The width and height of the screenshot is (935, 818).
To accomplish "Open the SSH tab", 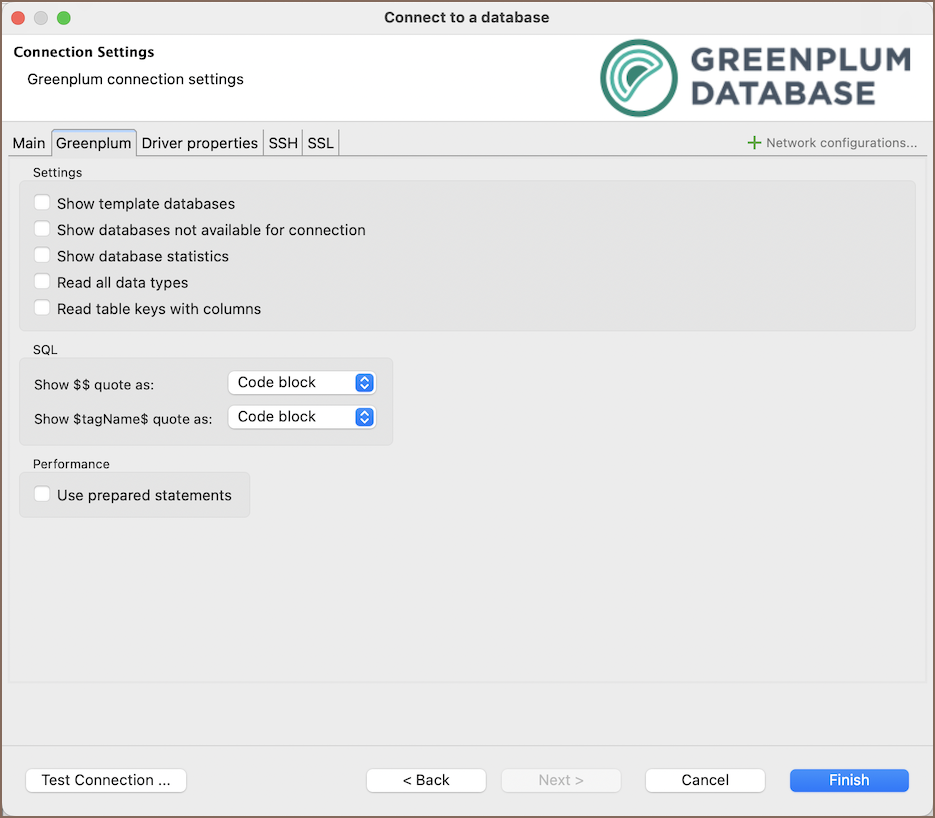I will click(x=283, y=143).
